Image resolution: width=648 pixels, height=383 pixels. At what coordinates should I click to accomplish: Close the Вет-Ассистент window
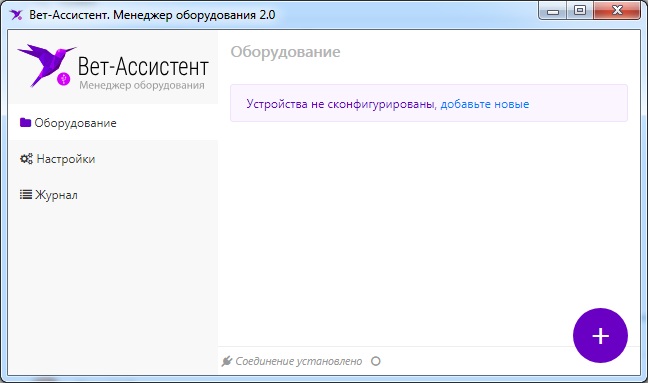617,10
